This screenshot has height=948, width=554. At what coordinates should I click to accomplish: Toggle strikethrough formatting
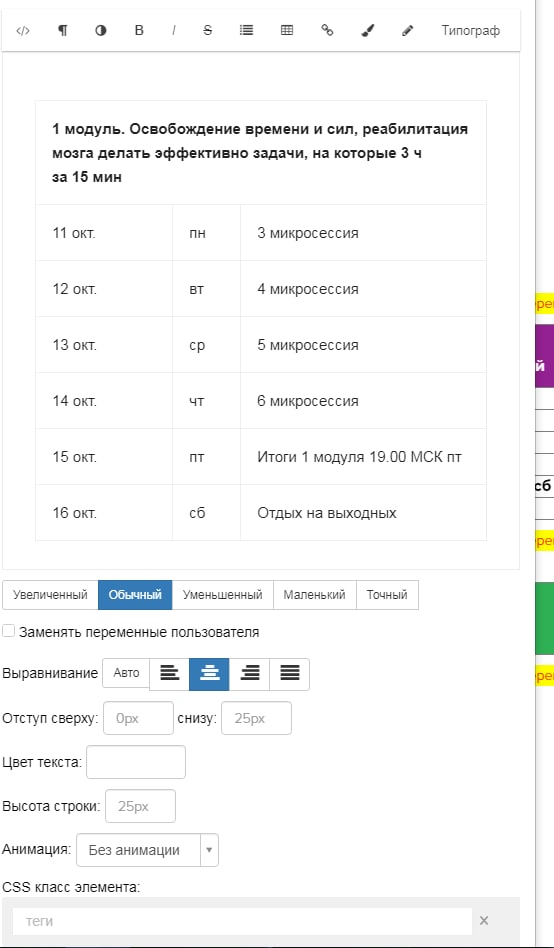tap(207, 31)
